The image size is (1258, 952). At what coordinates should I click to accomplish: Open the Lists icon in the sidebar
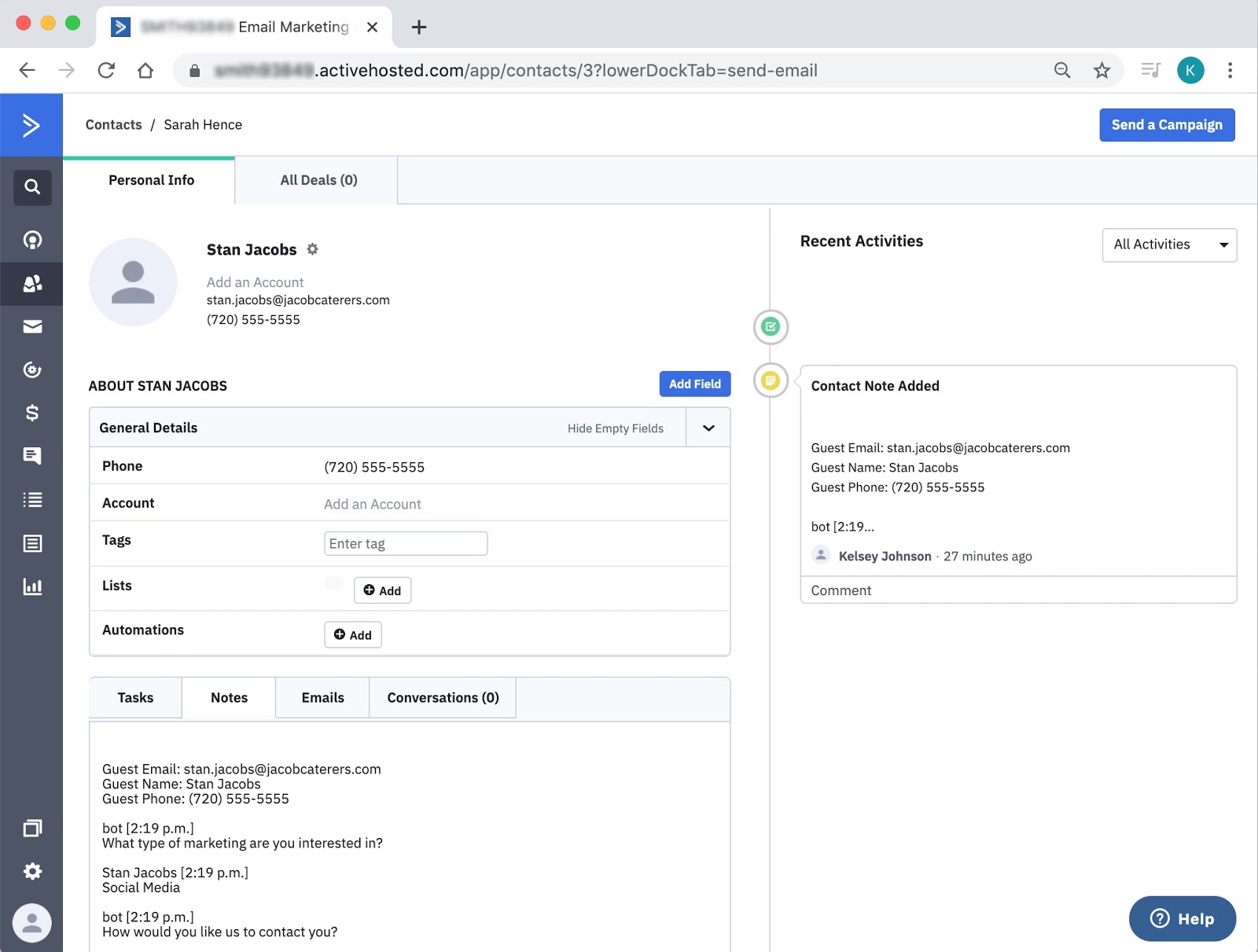[31, 499]
